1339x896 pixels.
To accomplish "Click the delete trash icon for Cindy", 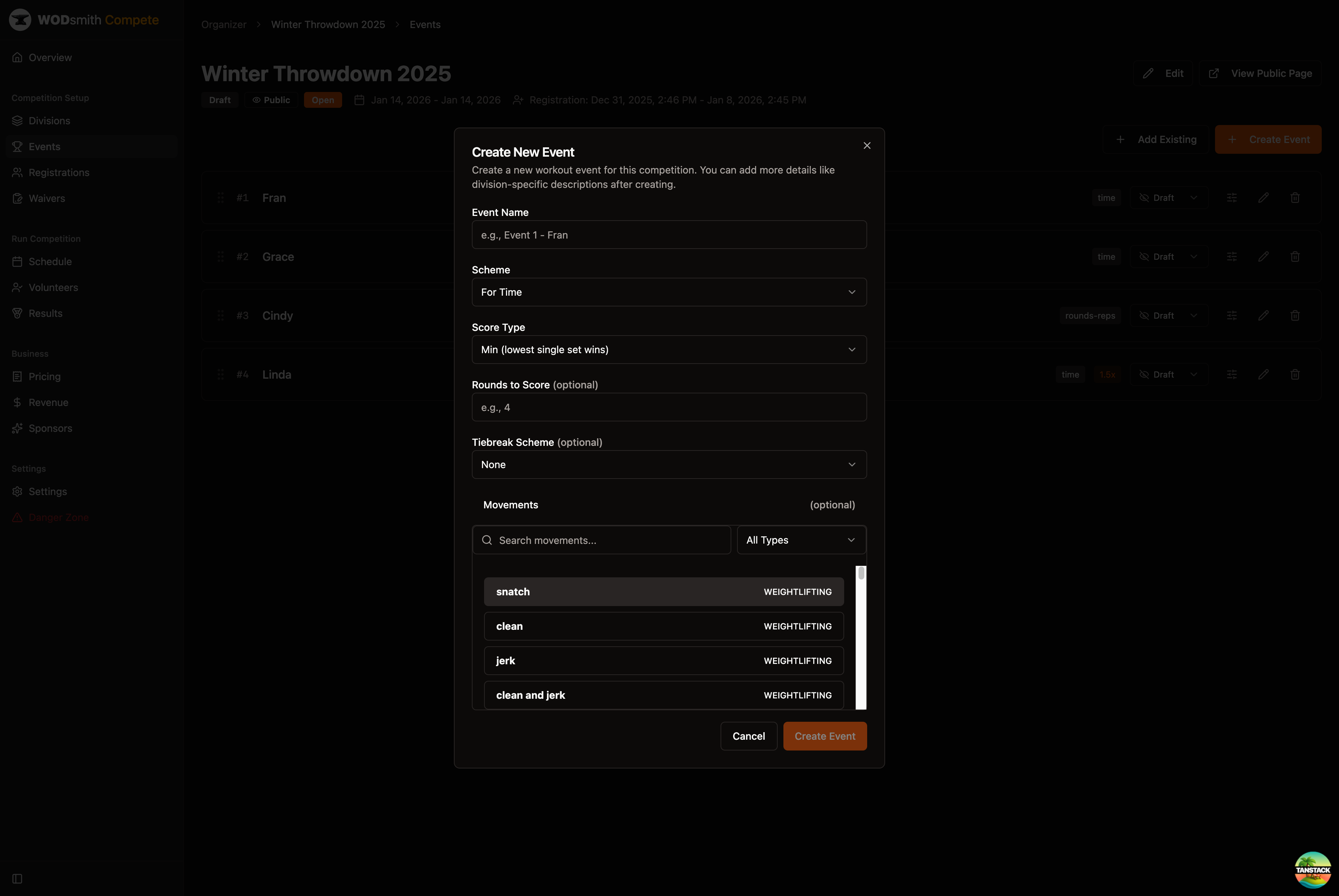I will [1295, 315].
